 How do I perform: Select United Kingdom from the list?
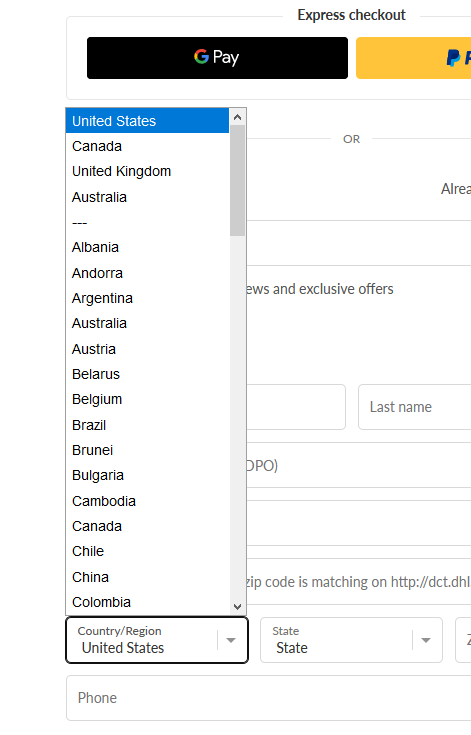(147, 172)
